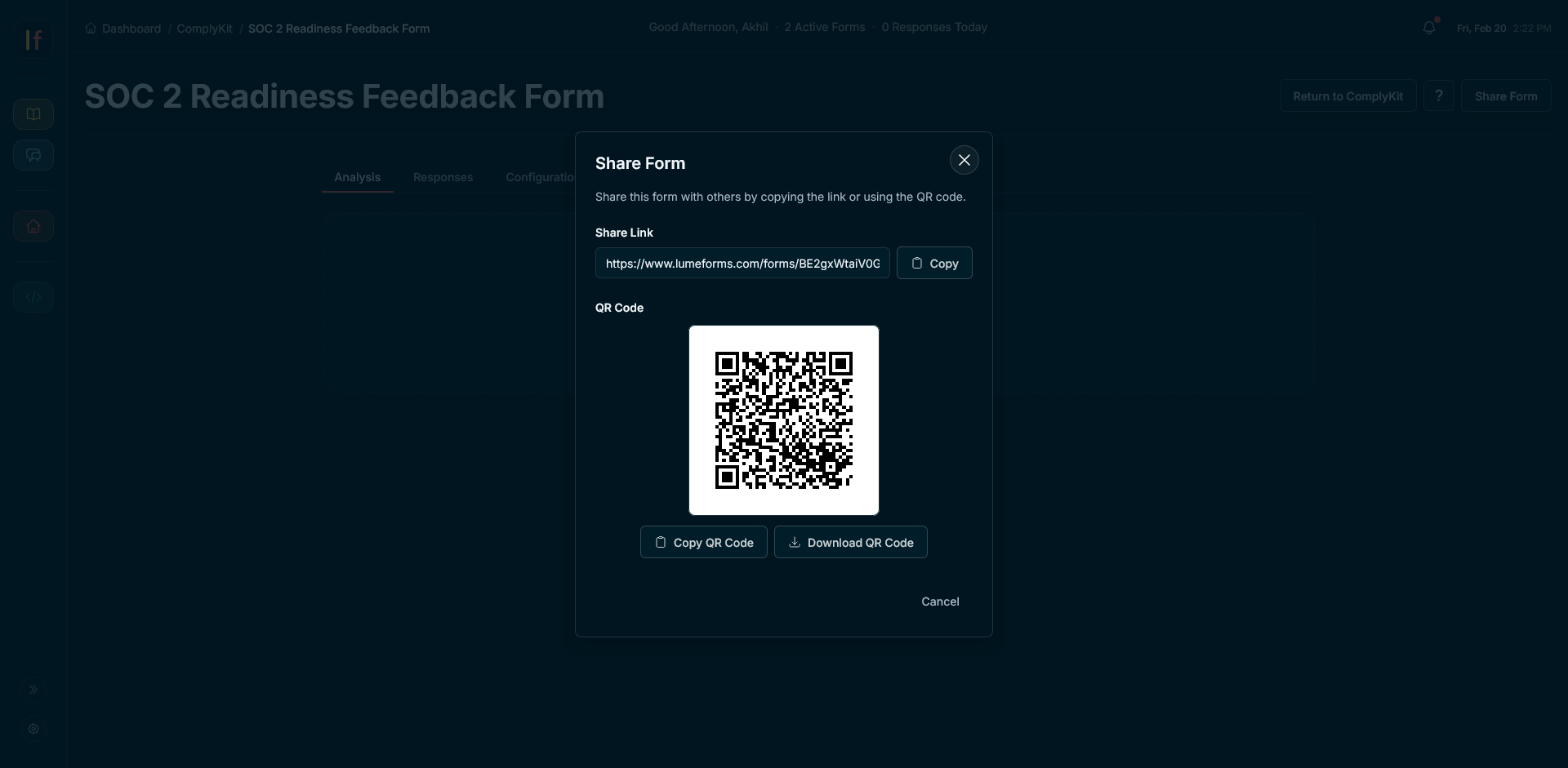Click the QR code image
This screenshot has height=768, width=1568.
point(783,420)
